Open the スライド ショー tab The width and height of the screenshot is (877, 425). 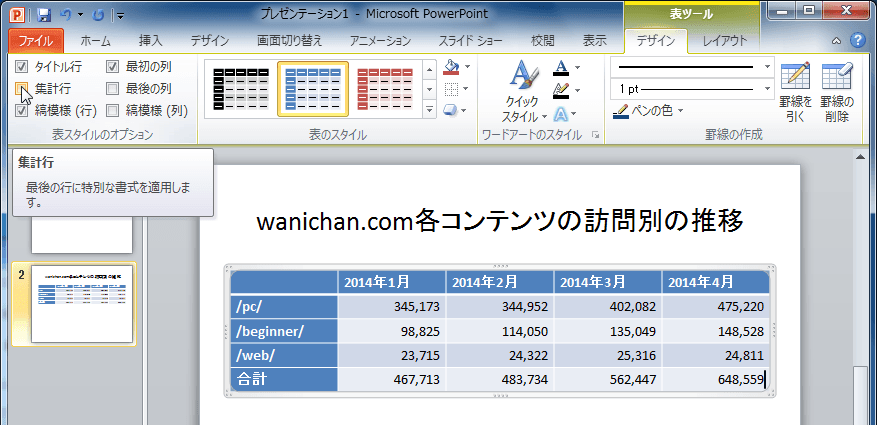tap(469, 41)
